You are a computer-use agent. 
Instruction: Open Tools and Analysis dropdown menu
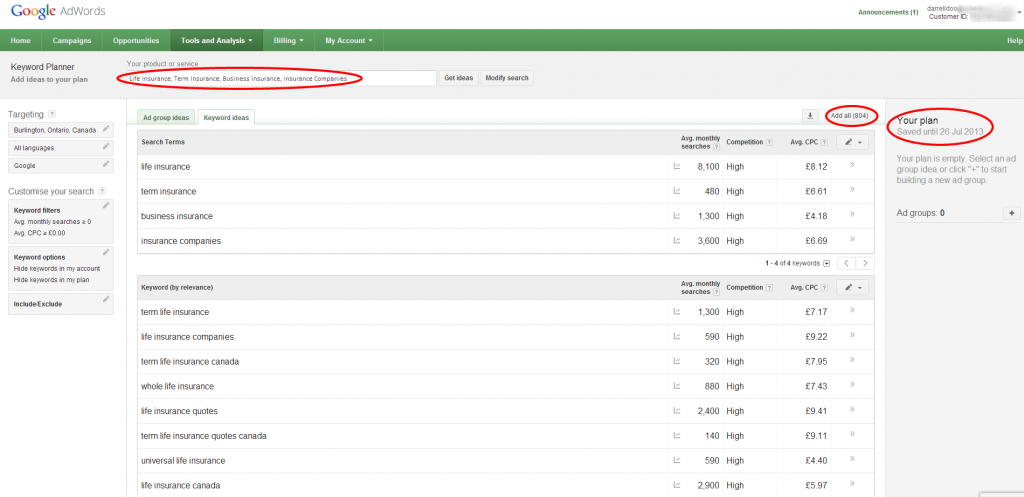(217, 40)
